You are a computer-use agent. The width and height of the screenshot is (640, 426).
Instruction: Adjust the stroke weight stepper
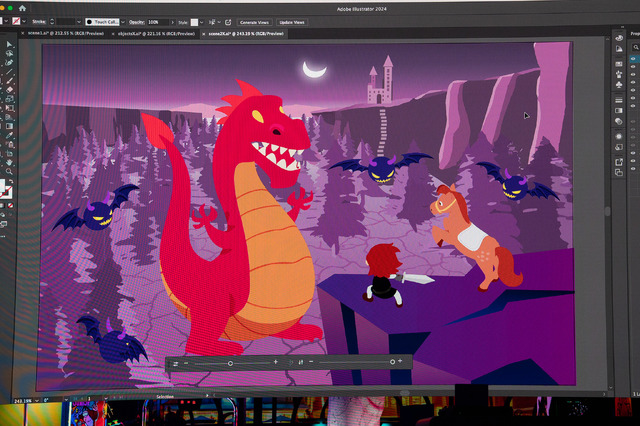pyautogui.click(x=52, y=22)
